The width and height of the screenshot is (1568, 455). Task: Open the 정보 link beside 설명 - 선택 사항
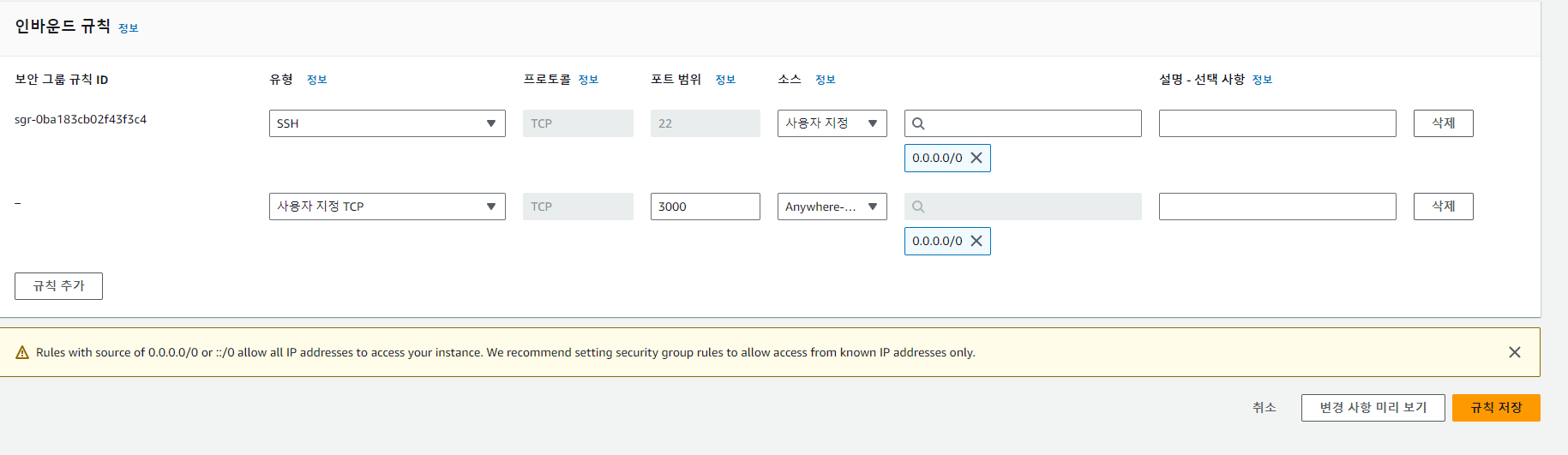(1262, 80)
